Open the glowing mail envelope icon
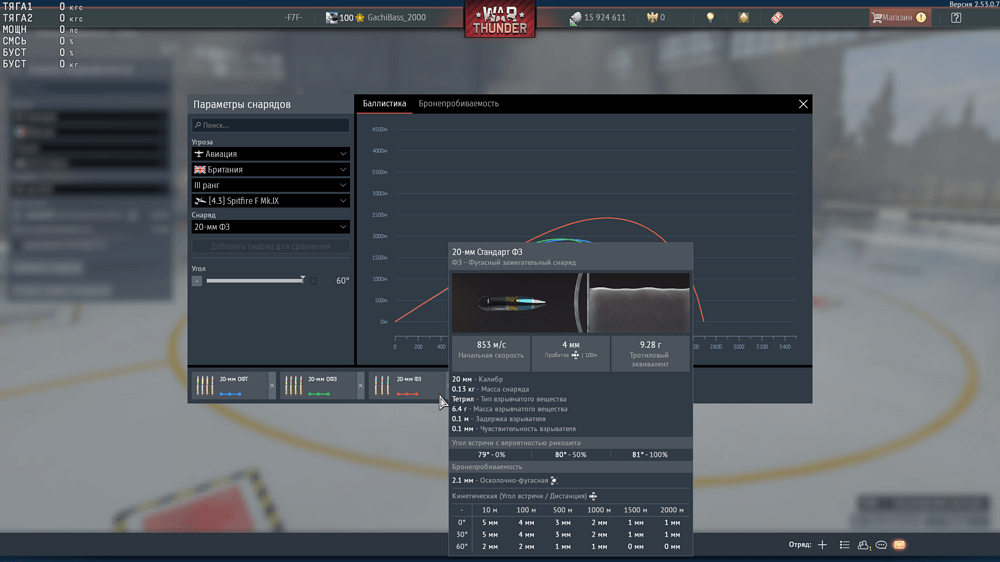Image resolution: width=1000 pixels, height=562 pixels. [x=899, y=545]
